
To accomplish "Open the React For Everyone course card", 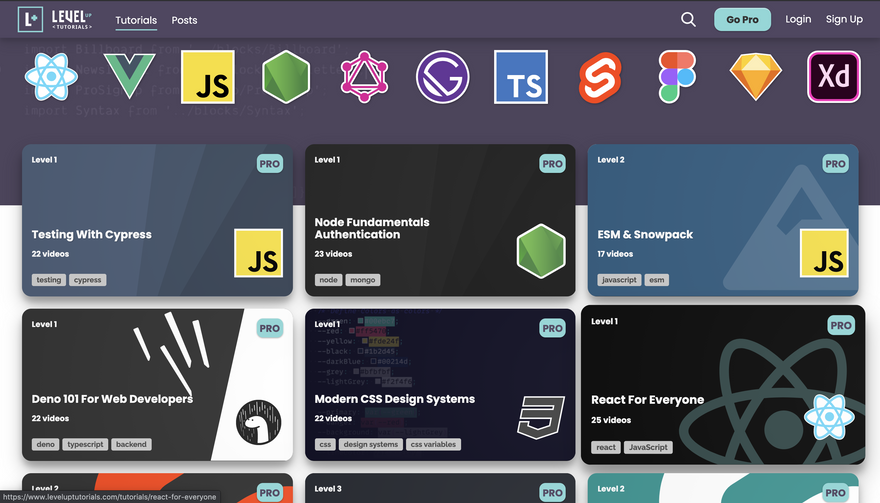I will click(722, 385).
